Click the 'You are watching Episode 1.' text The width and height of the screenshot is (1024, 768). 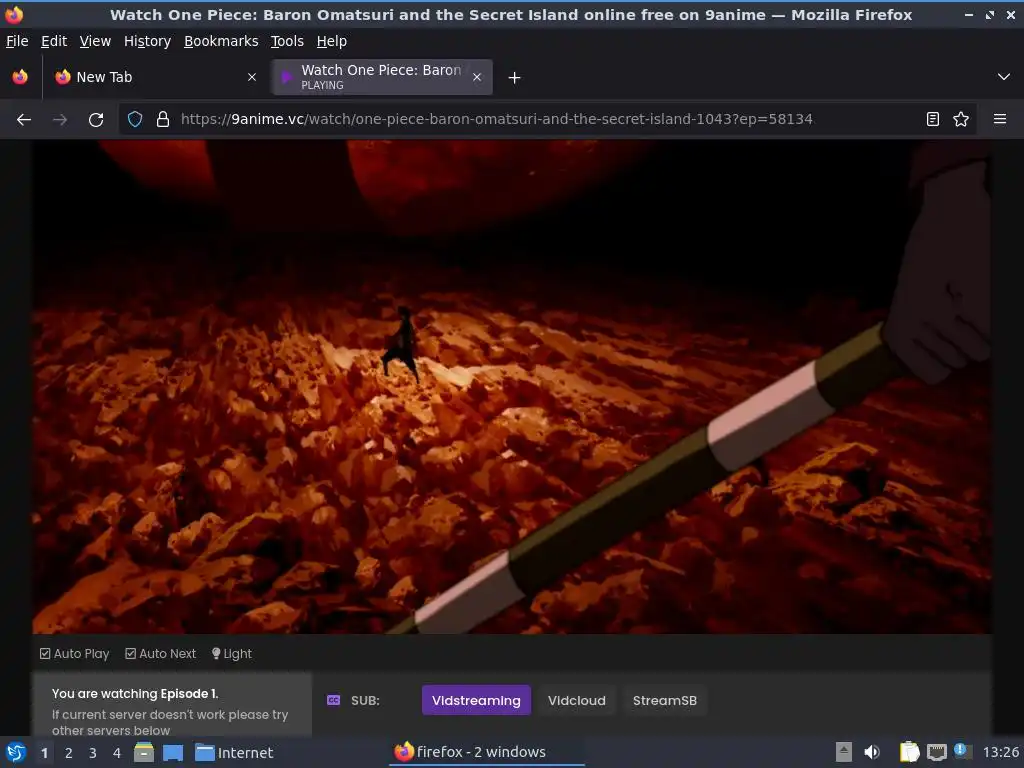point(135,694)
